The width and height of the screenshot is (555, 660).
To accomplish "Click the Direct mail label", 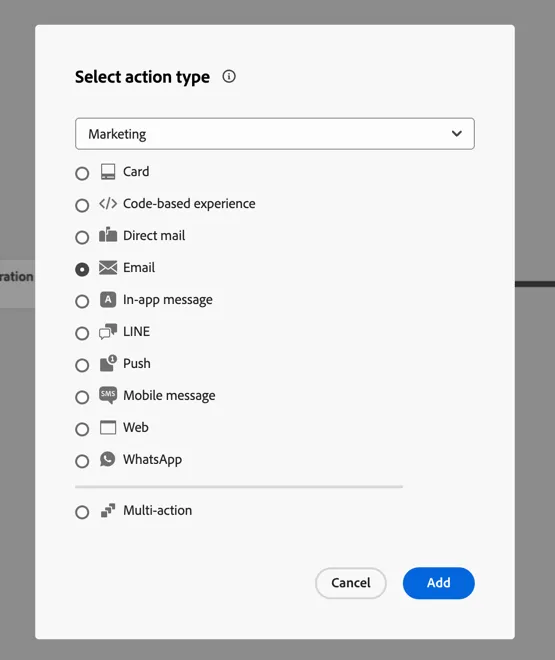I will point(154,236).
